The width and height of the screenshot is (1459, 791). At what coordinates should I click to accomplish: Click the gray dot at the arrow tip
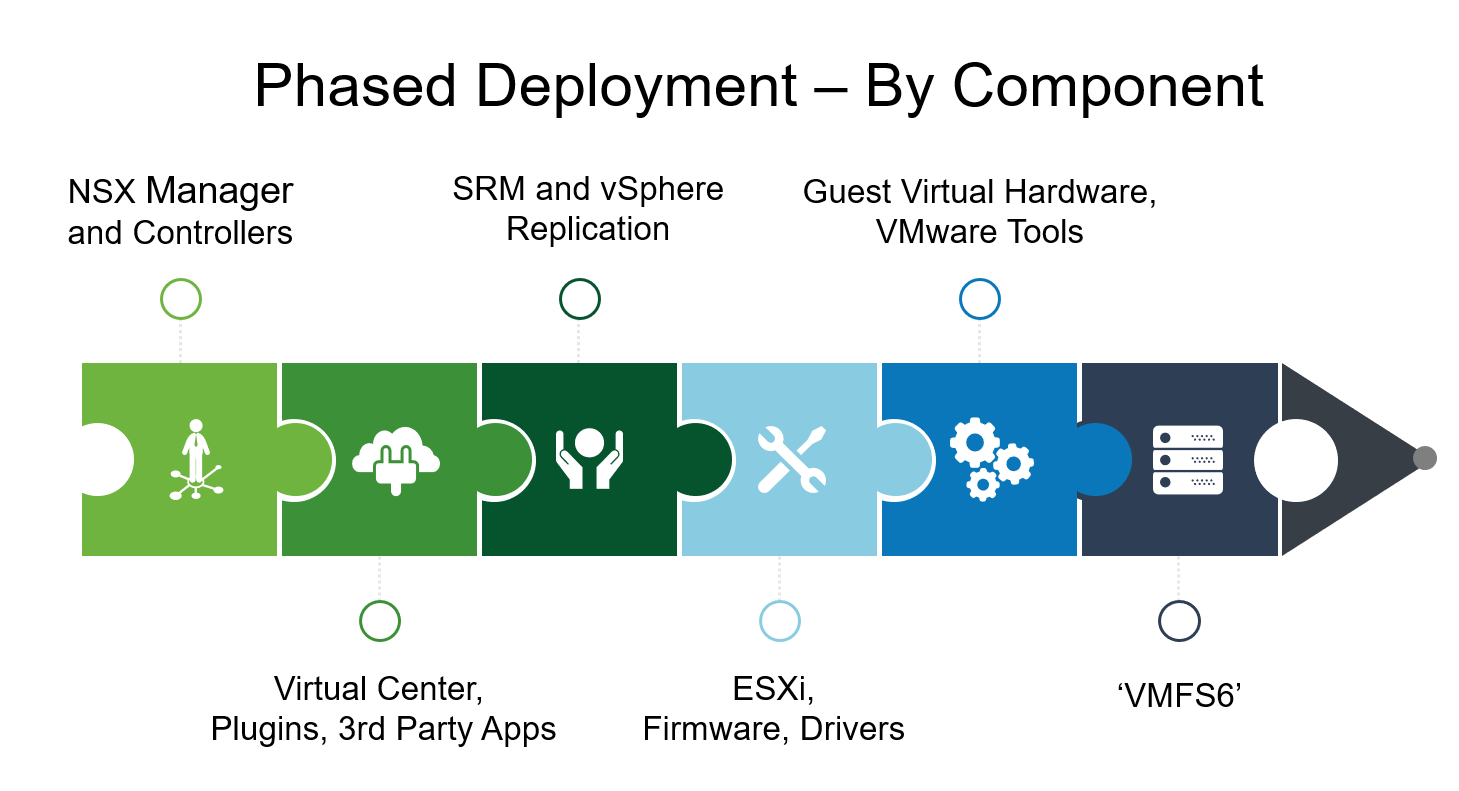[1425, 458]
